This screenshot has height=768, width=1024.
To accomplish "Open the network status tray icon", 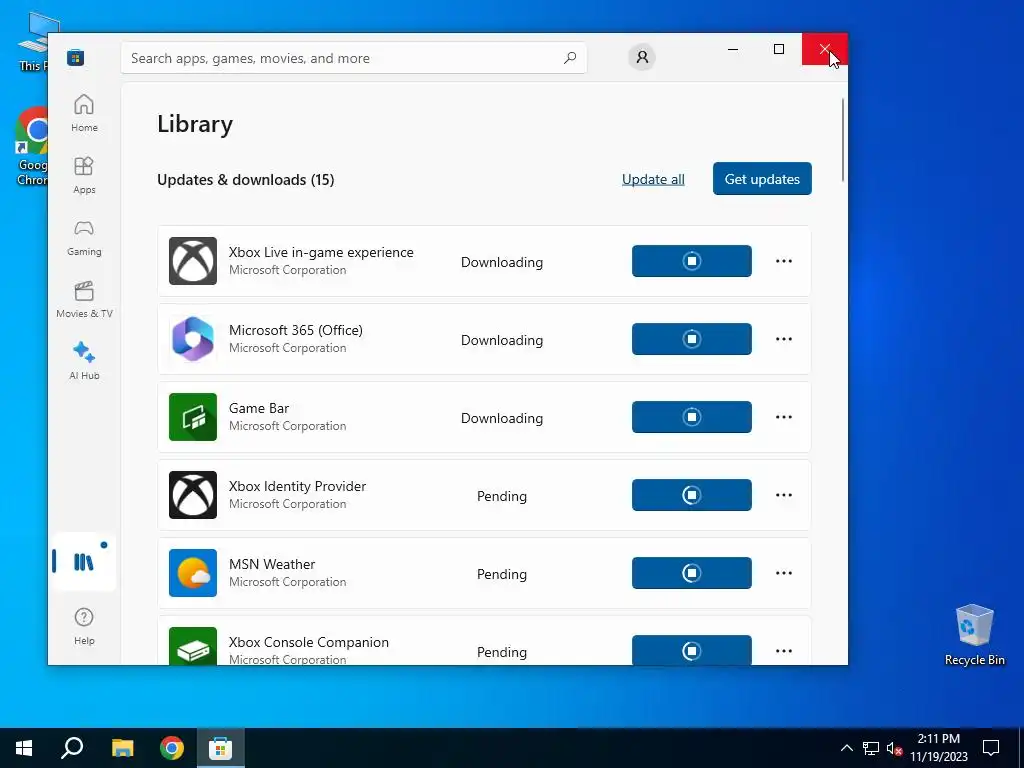I will tap(871, 748).
